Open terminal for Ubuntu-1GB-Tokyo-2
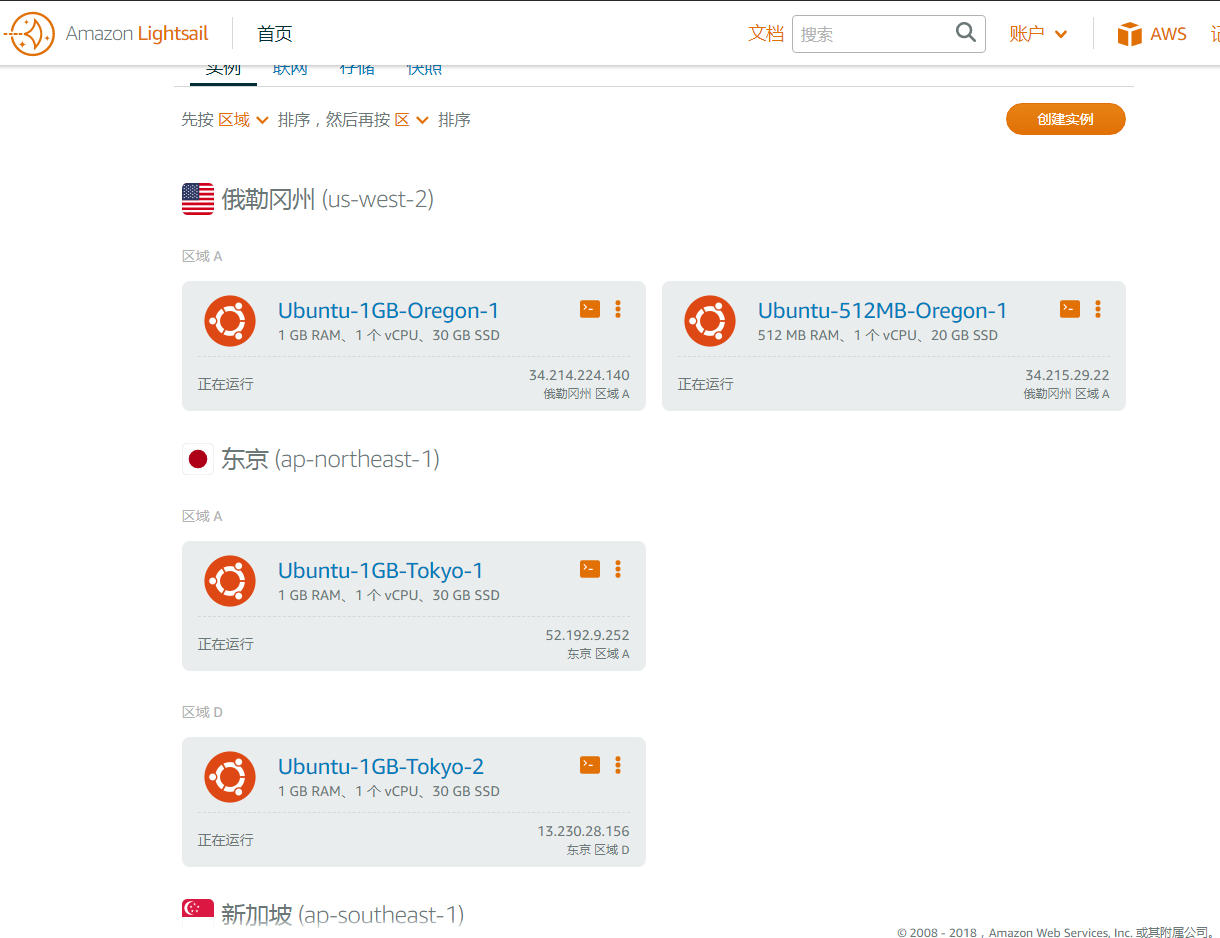 [x=590, y=765]
